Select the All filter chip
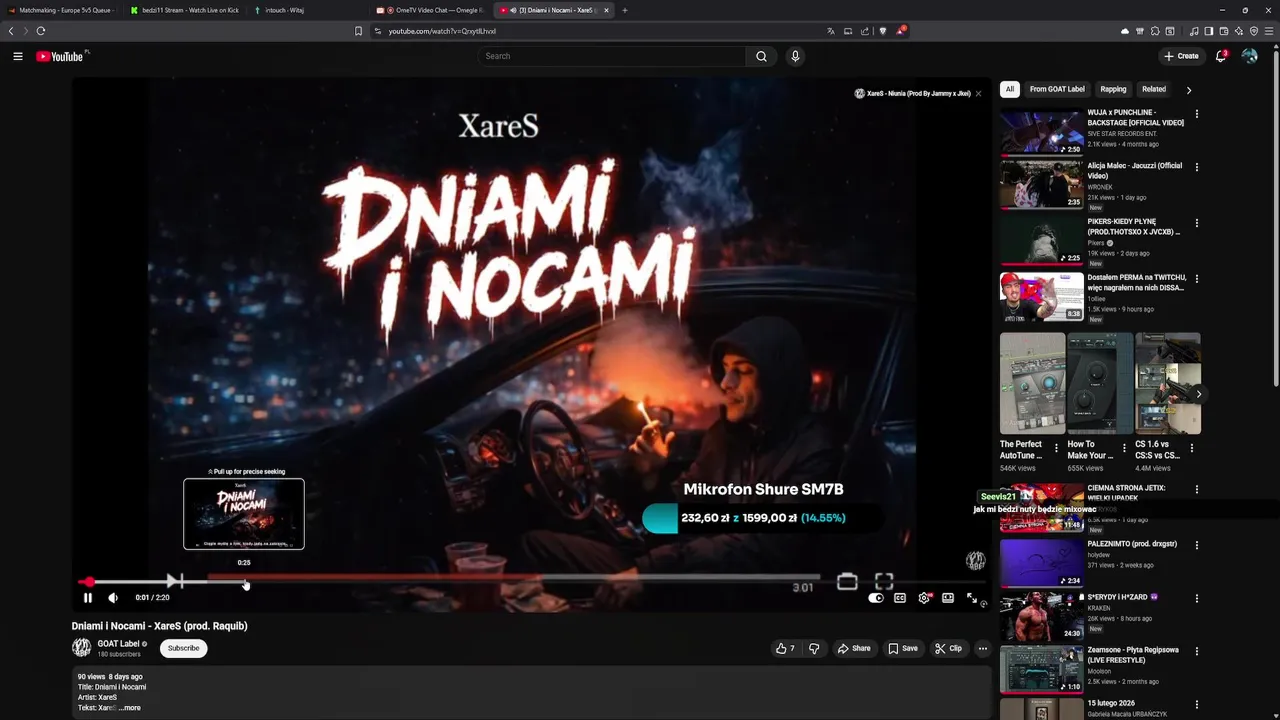The height and width of the screenshot is (720, 1280). click(x=1010, y=89)
